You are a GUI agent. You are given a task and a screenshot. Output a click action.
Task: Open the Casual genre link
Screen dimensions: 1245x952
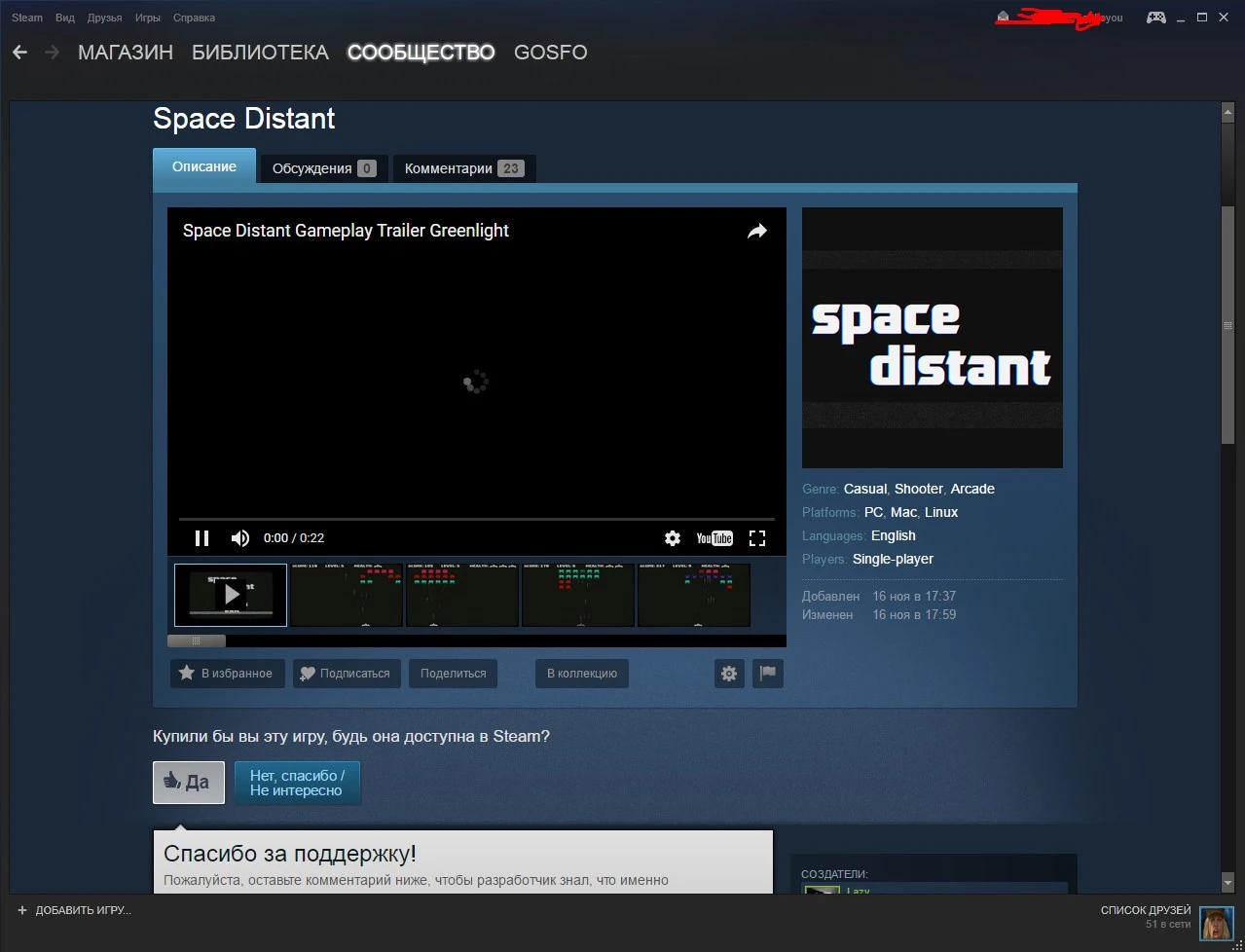coord(864,489)
